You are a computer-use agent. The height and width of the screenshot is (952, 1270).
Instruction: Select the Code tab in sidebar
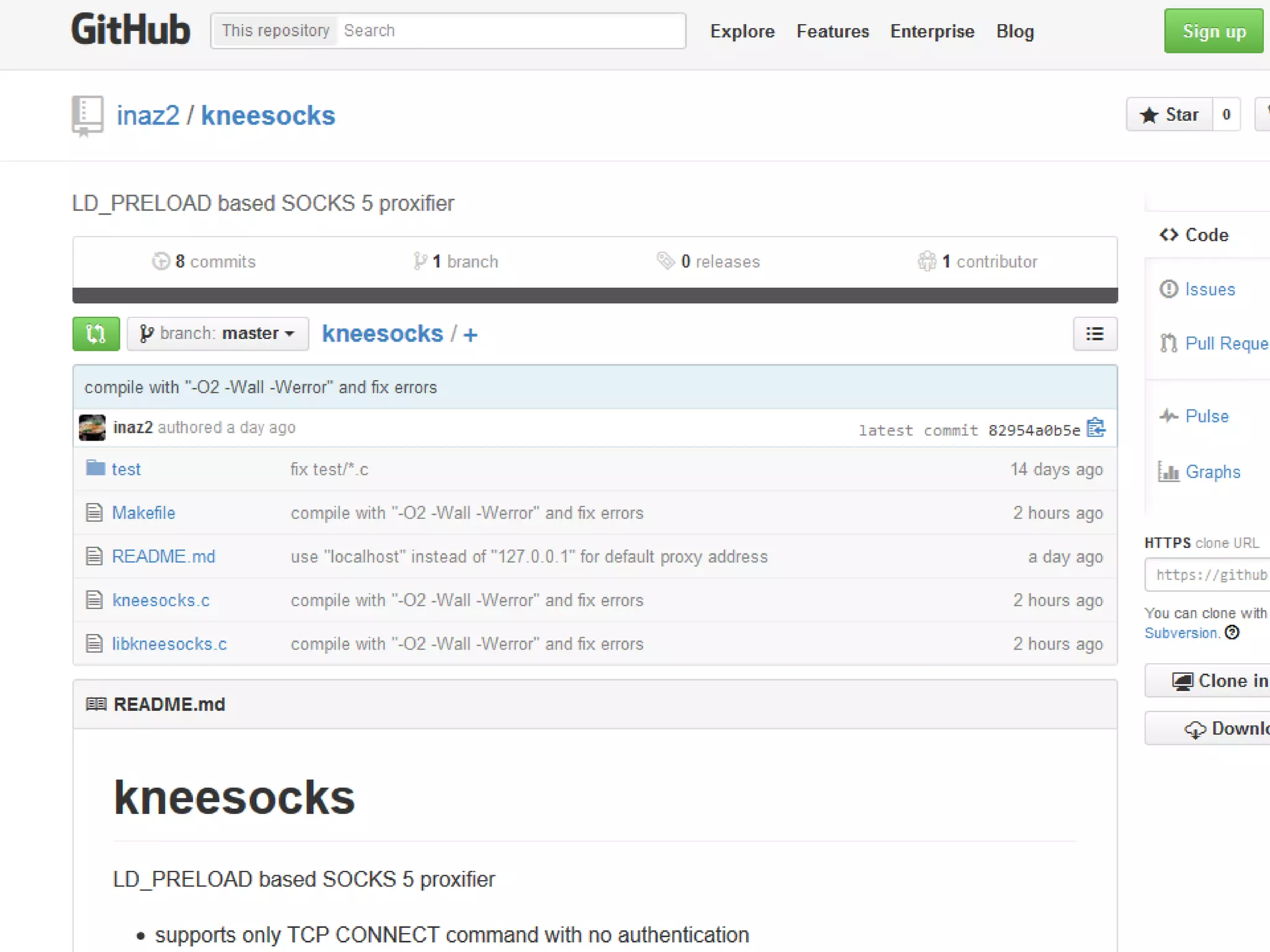(1194, 235)
